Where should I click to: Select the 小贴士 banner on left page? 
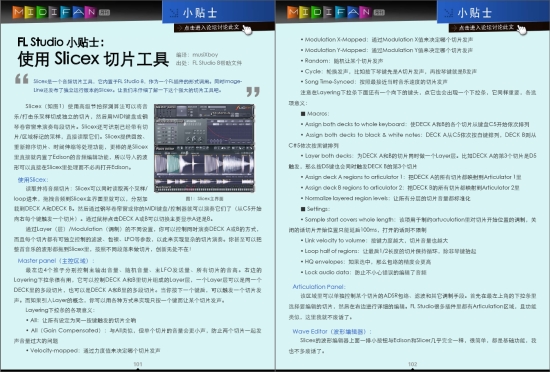(x=218, y=12)
